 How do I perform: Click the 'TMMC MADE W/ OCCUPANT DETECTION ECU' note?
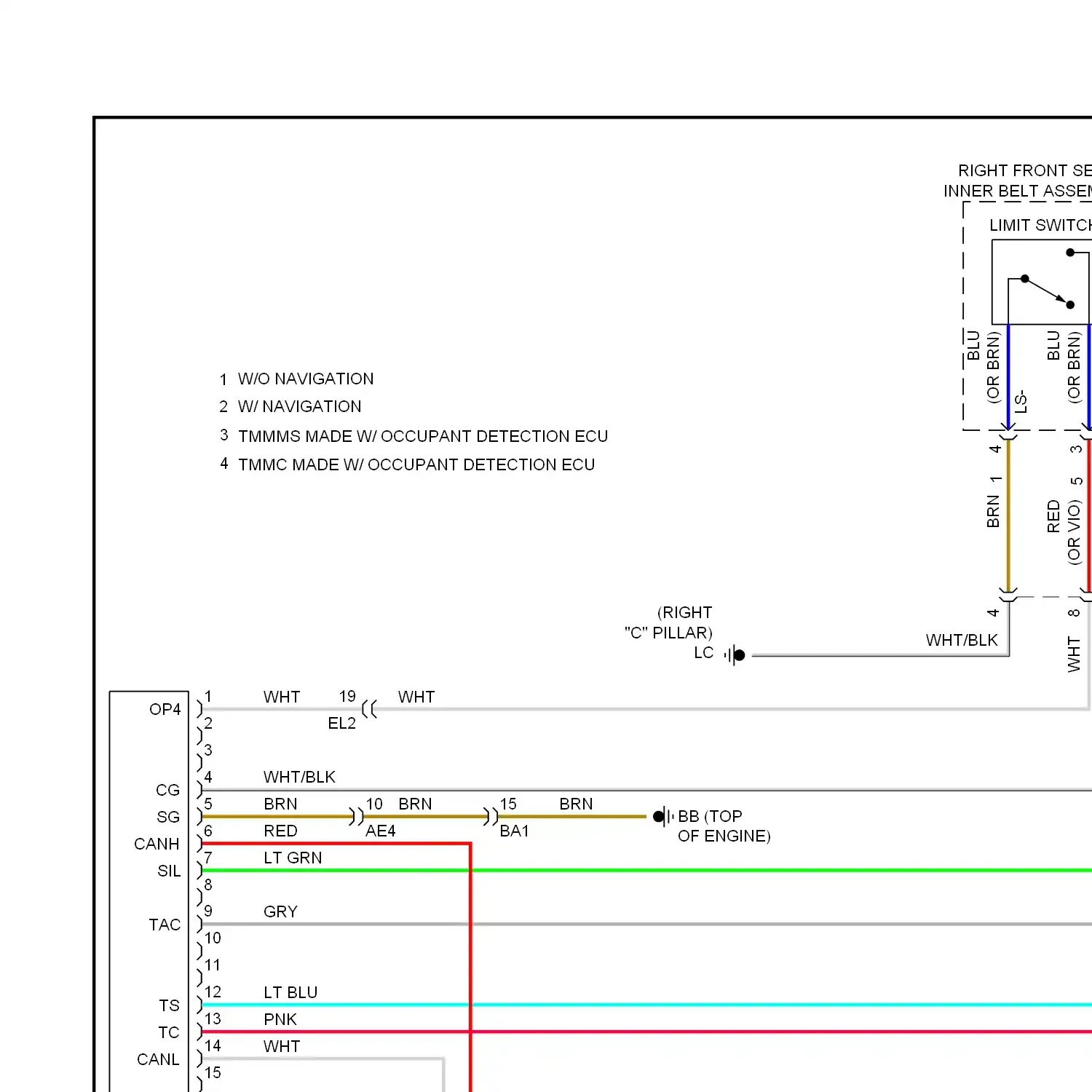tap(416, 465)
